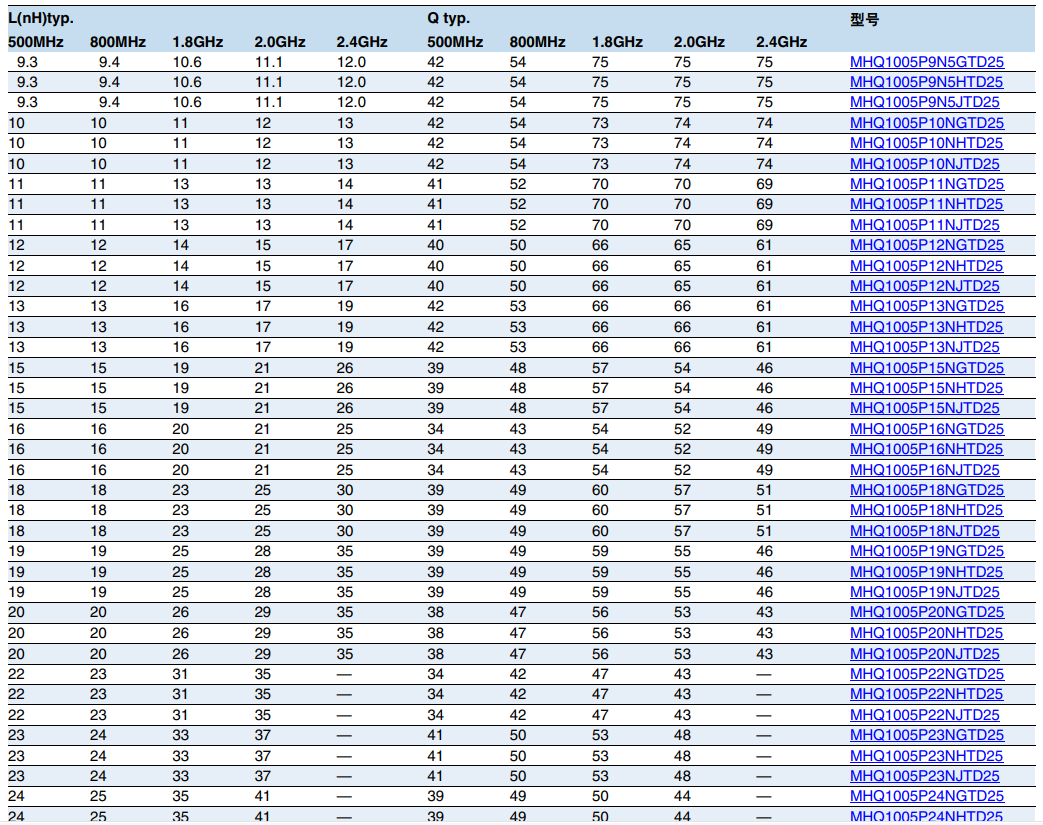
Task: Open the MHQ1005P22NGTD25 part link
Action: [x=927, y=674]
